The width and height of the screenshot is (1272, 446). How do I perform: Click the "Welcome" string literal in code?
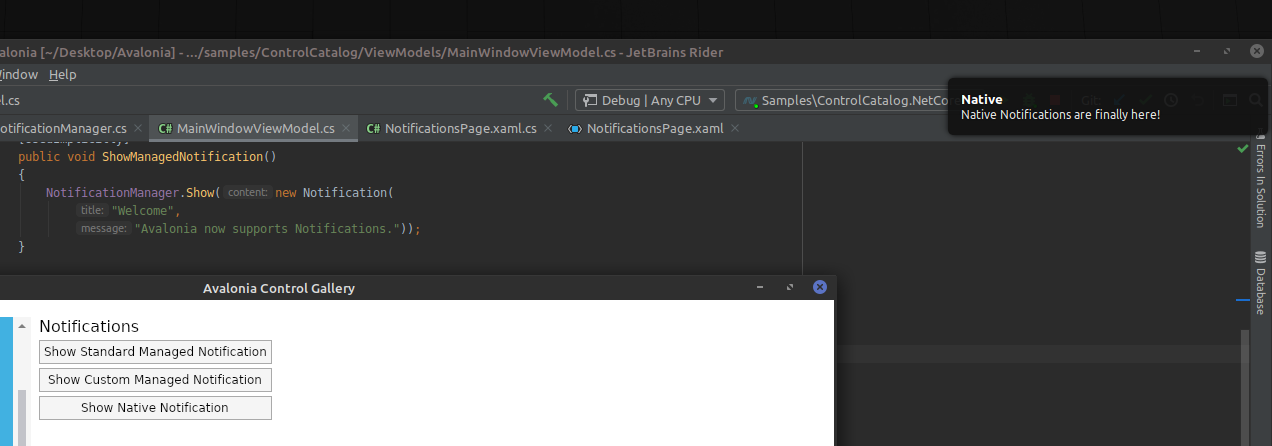144,211
